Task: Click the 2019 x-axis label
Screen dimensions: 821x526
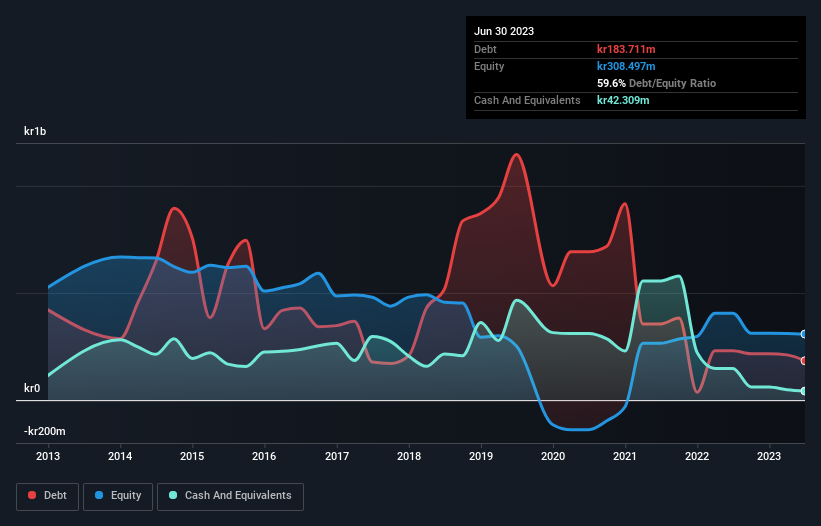Action: 481,456
